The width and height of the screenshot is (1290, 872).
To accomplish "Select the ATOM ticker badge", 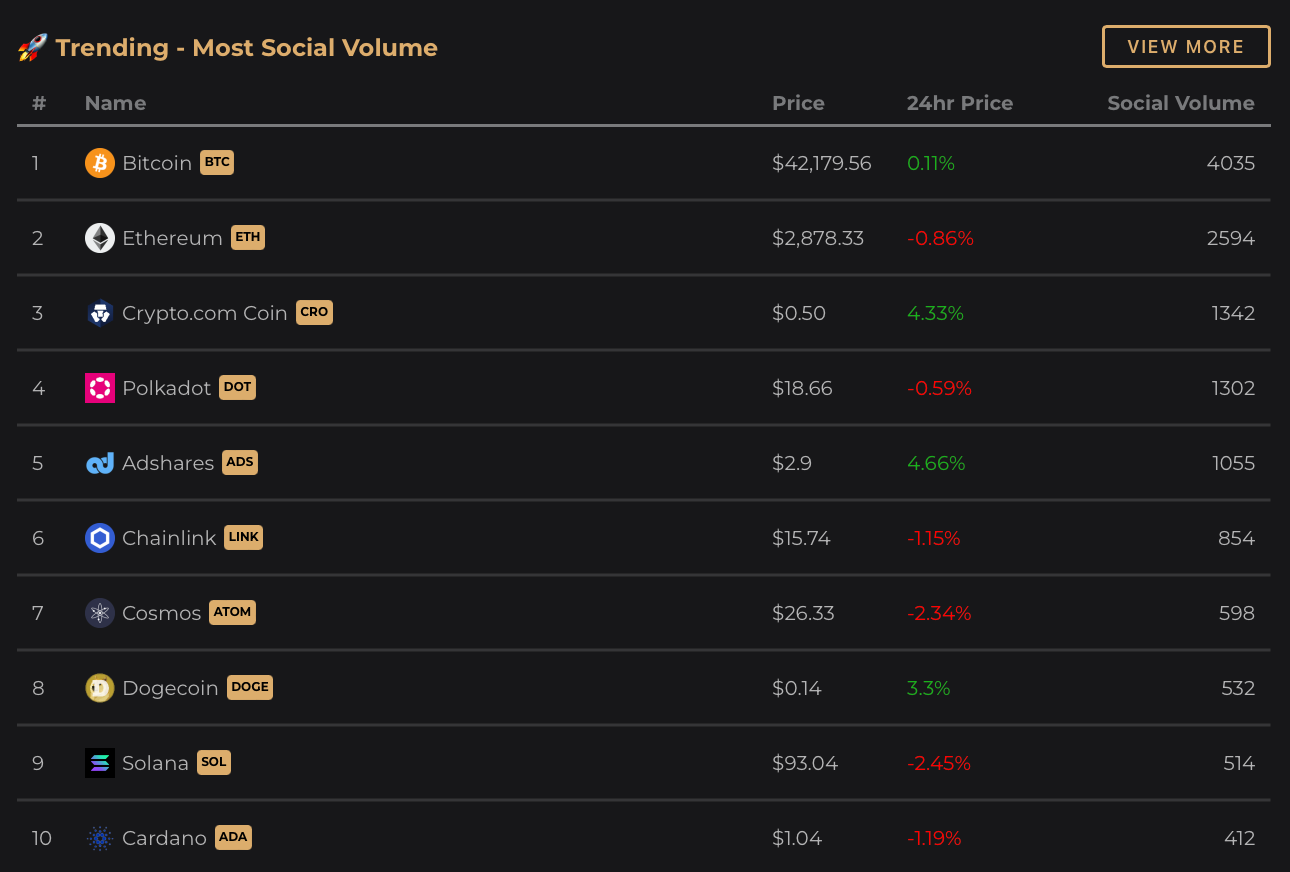I will tap(233, 612).
